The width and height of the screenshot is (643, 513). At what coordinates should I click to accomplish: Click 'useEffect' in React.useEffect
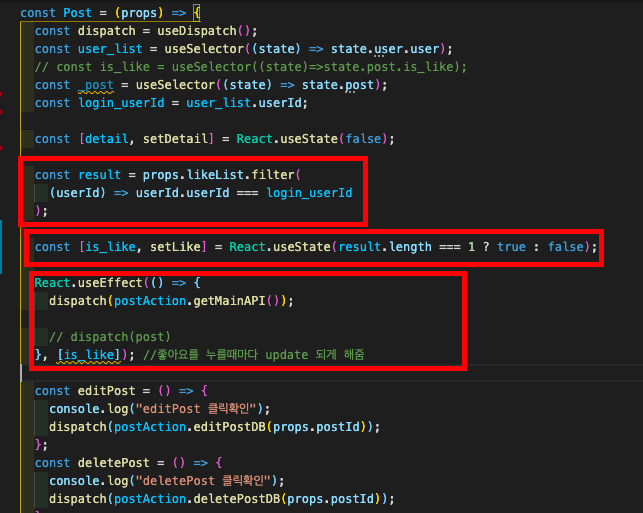coord(110,283)
